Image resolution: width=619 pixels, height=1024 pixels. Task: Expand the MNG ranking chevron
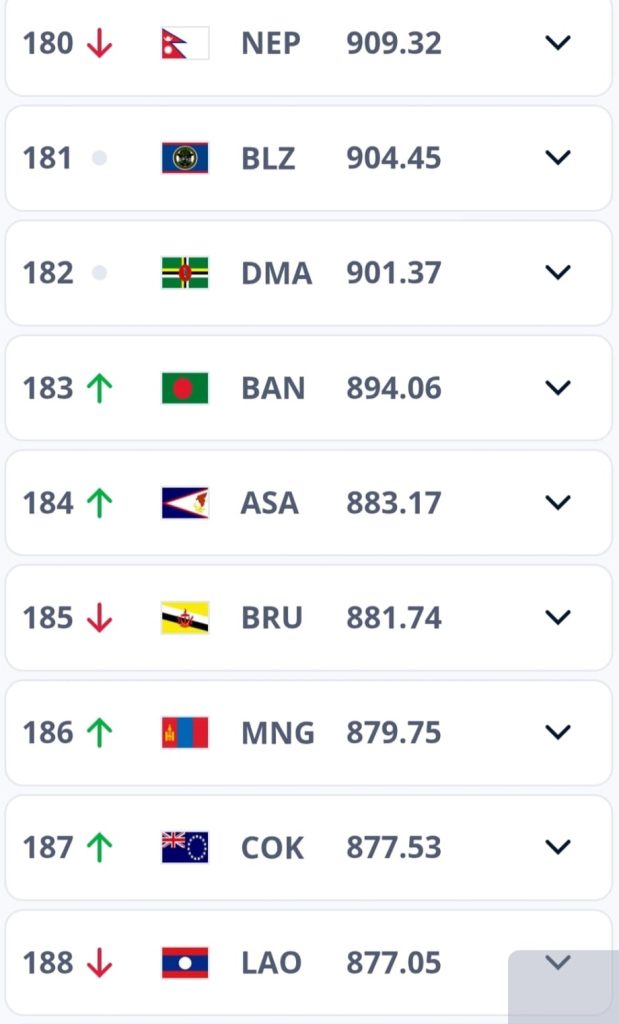point(557,733)
